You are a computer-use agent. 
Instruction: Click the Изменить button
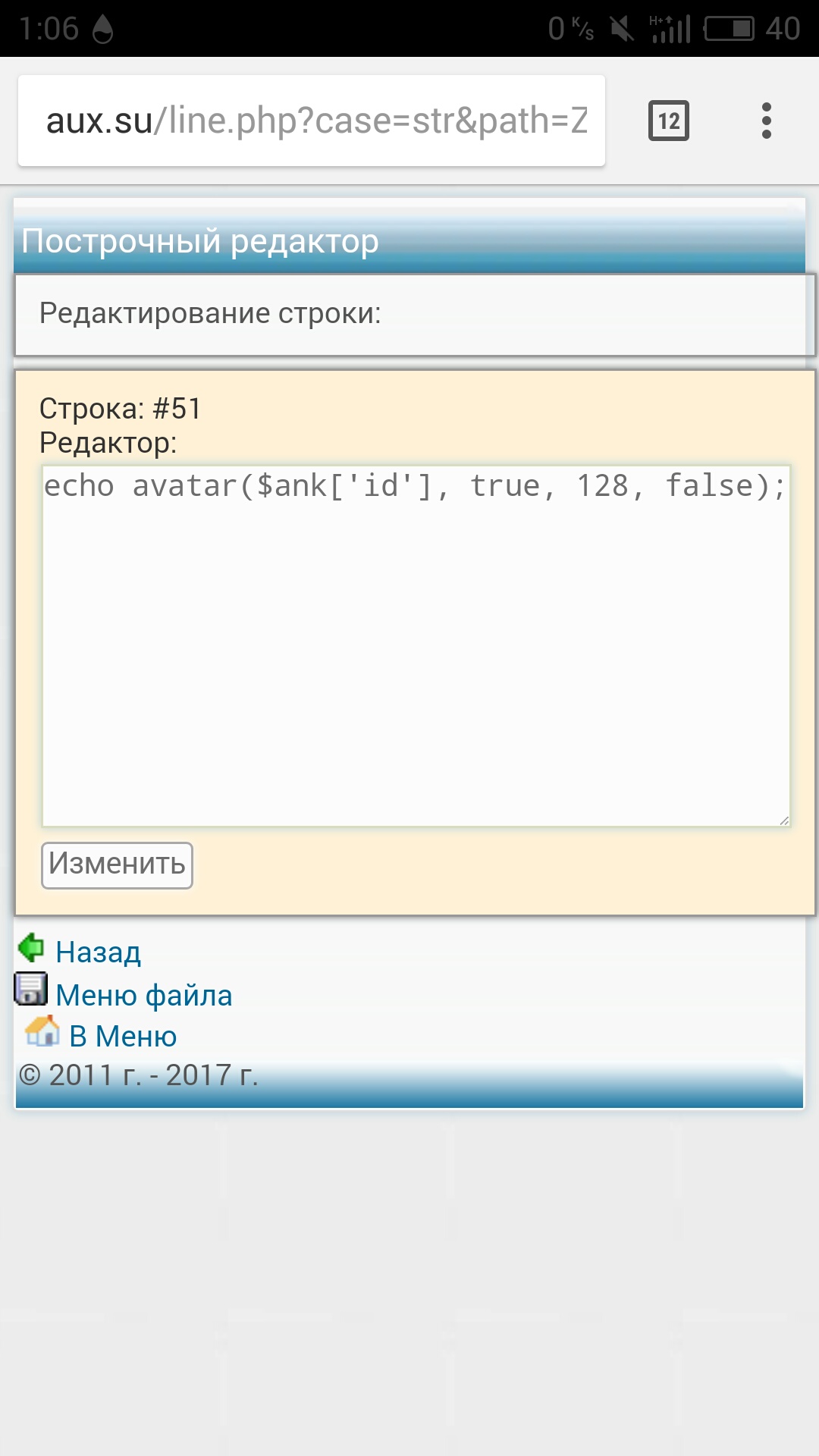point(117,865)
